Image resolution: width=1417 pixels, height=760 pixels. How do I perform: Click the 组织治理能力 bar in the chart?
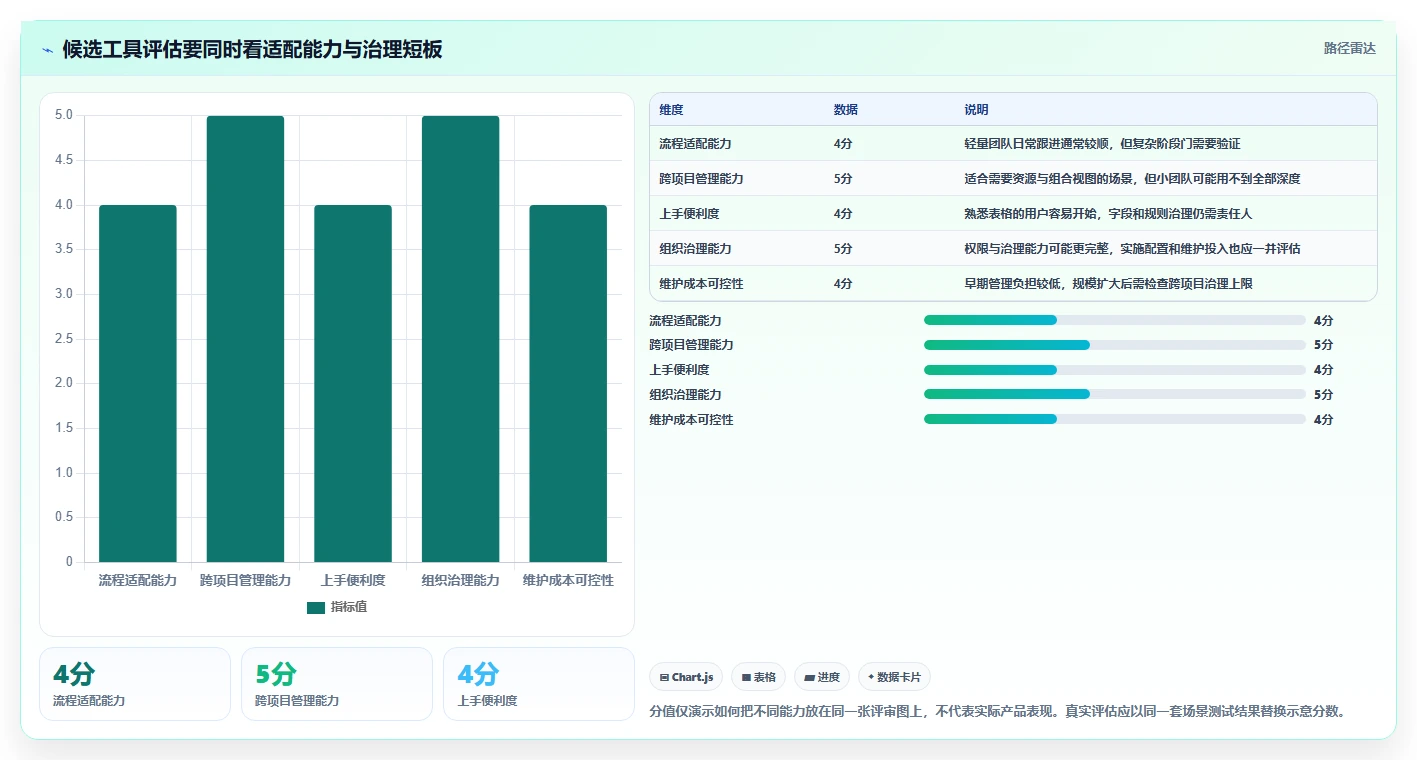(460, 339)
